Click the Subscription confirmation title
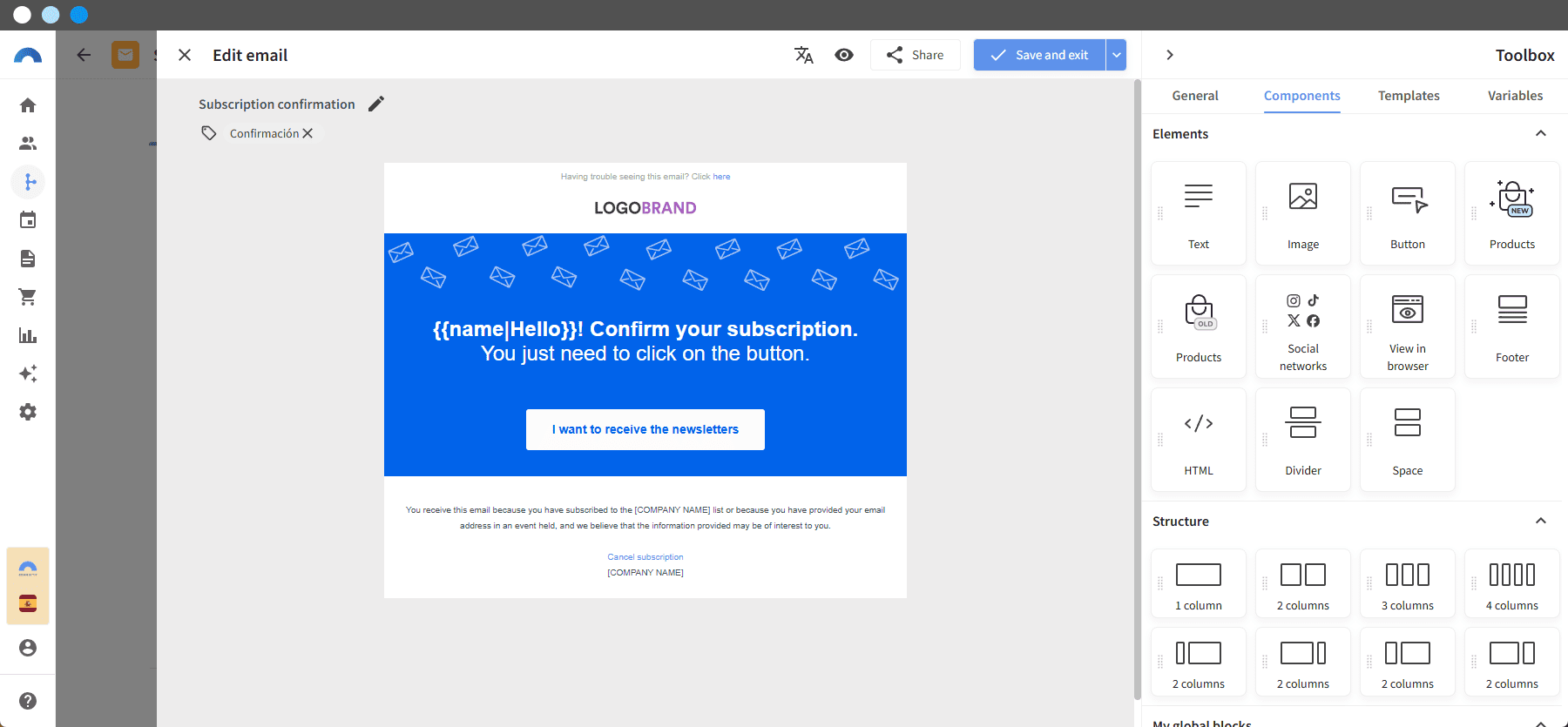The image size is (1568, 727). click(277, 104)
